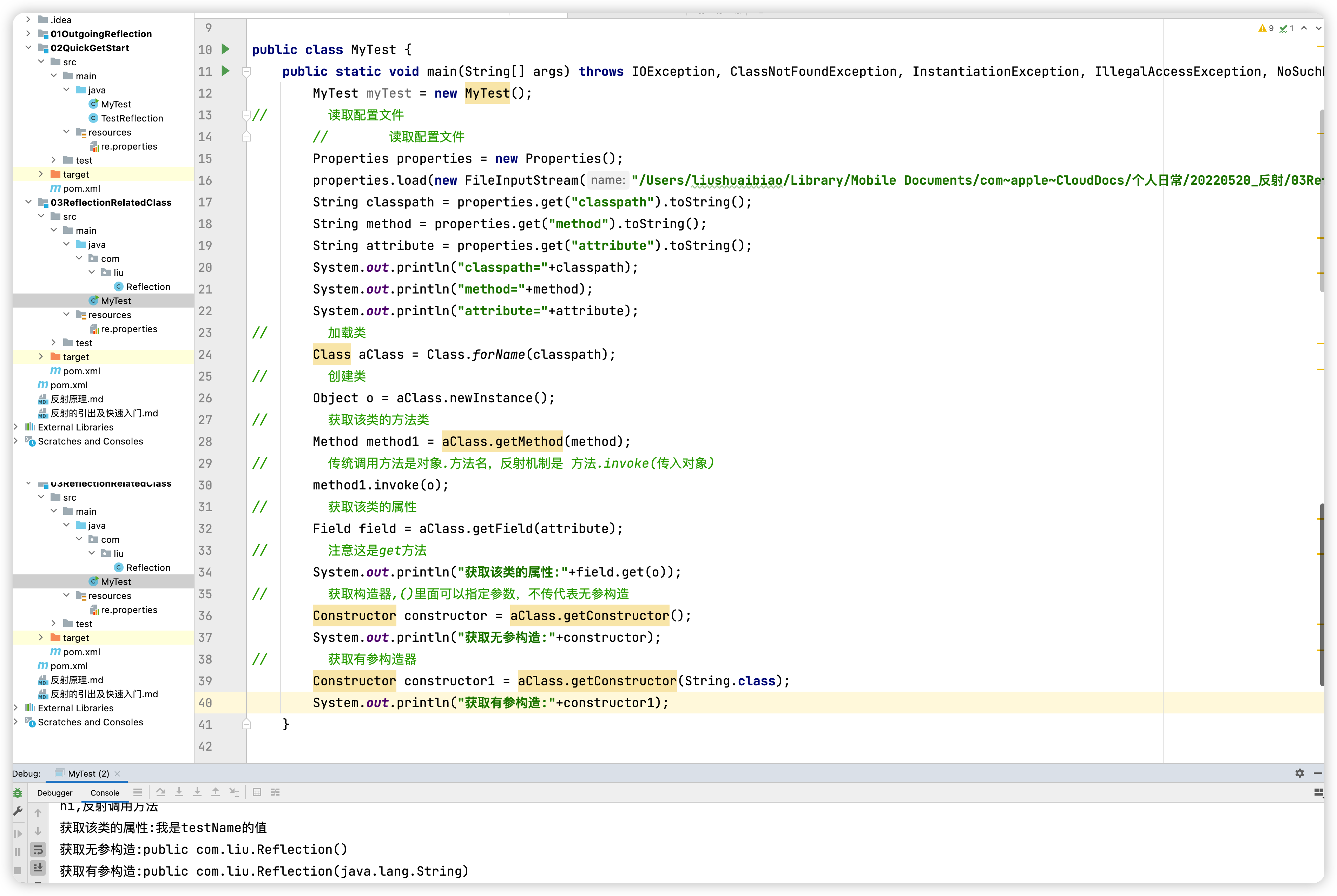Toggle scroll to end in console

coord(38,868)
